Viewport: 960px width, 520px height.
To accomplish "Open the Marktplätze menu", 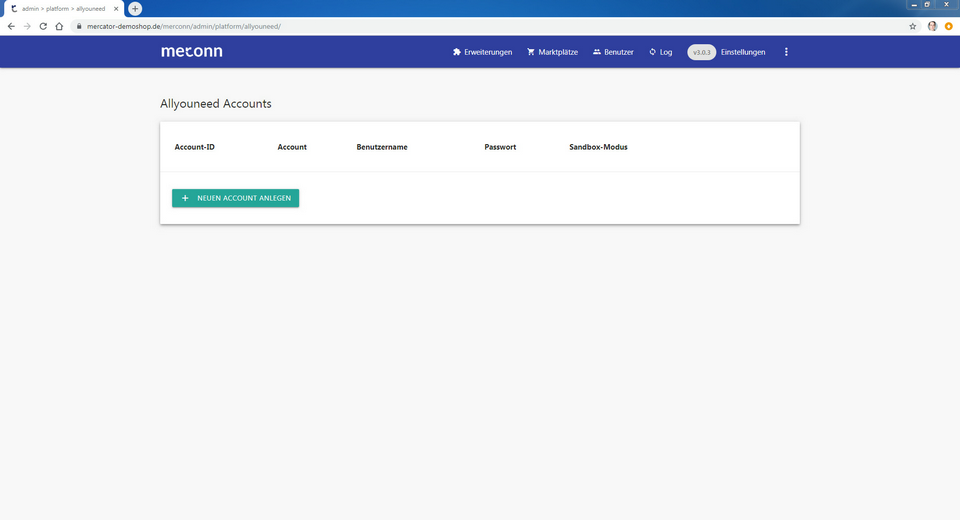I will click(x=552, y=52).
